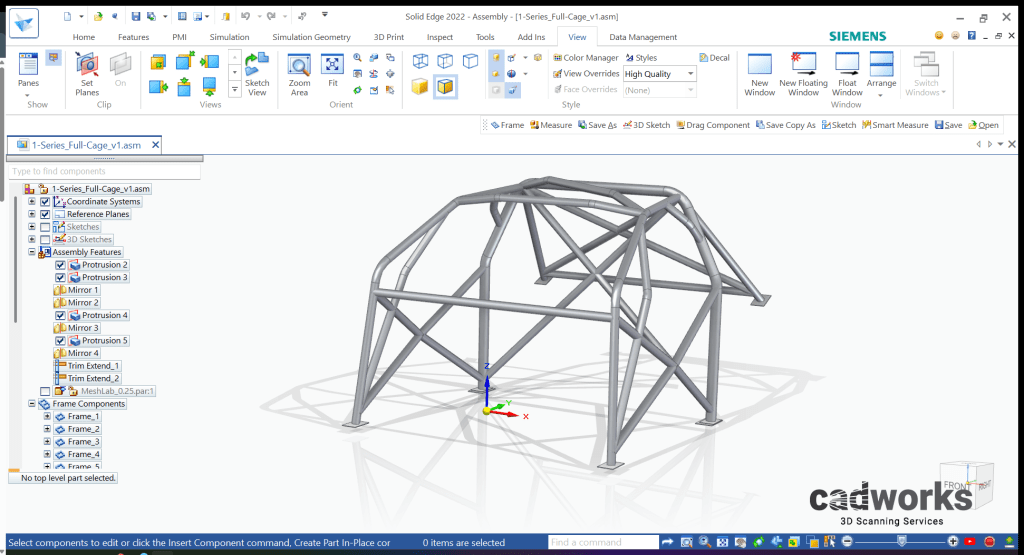1024x555 pixels.
Task: Switch to the Simulation ribbon tab
Action: coord(229,37)
